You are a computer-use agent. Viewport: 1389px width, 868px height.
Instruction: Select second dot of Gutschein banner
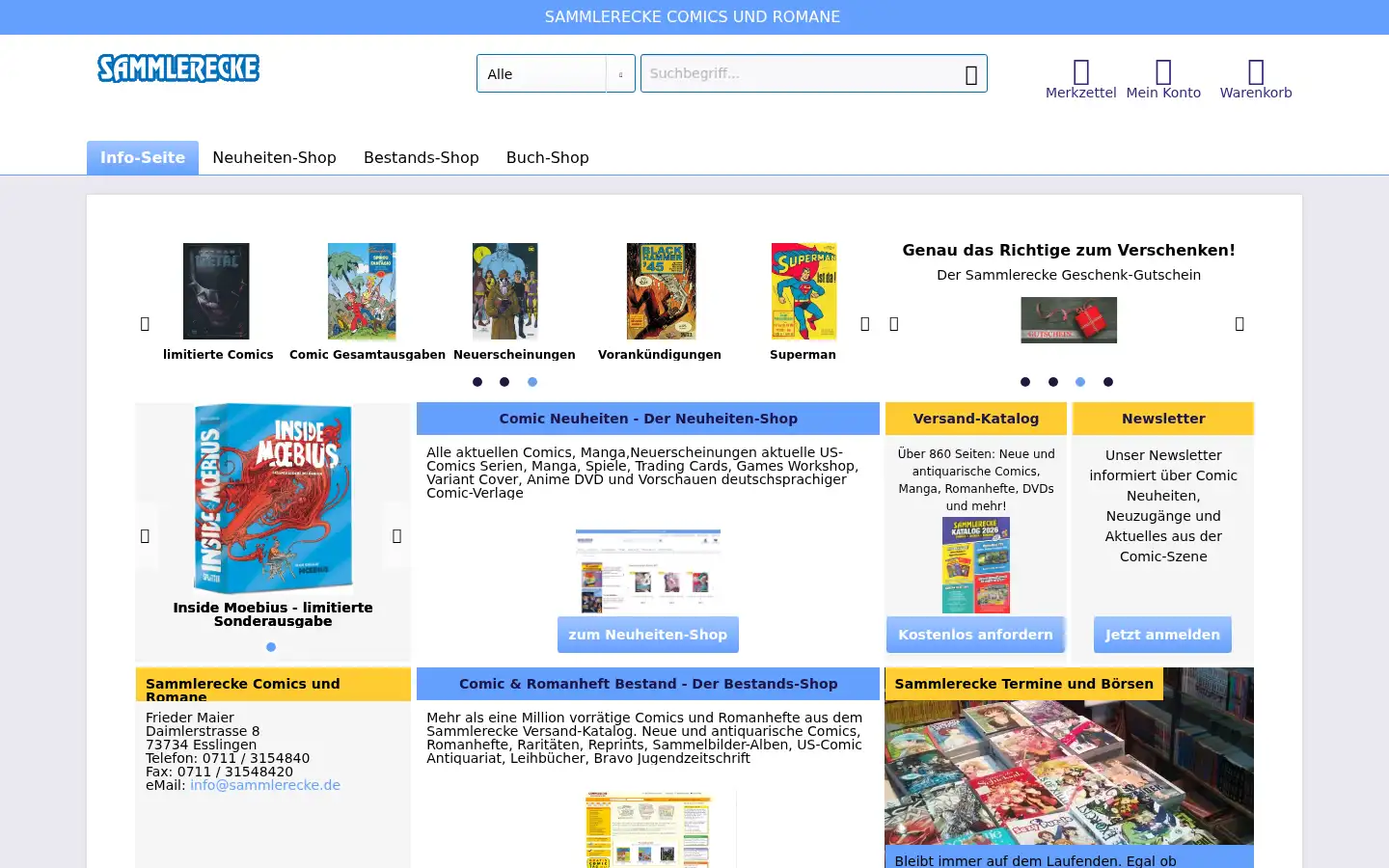pos(1053,382)
